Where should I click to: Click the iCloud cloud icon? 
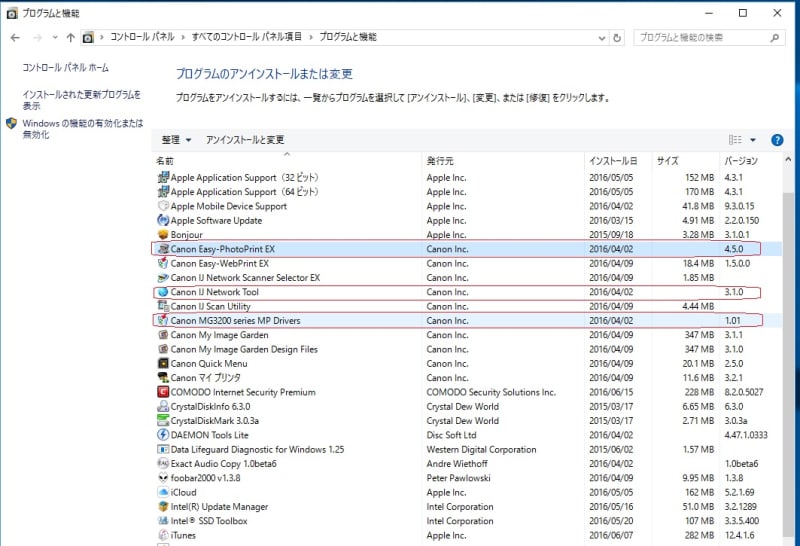163,491
